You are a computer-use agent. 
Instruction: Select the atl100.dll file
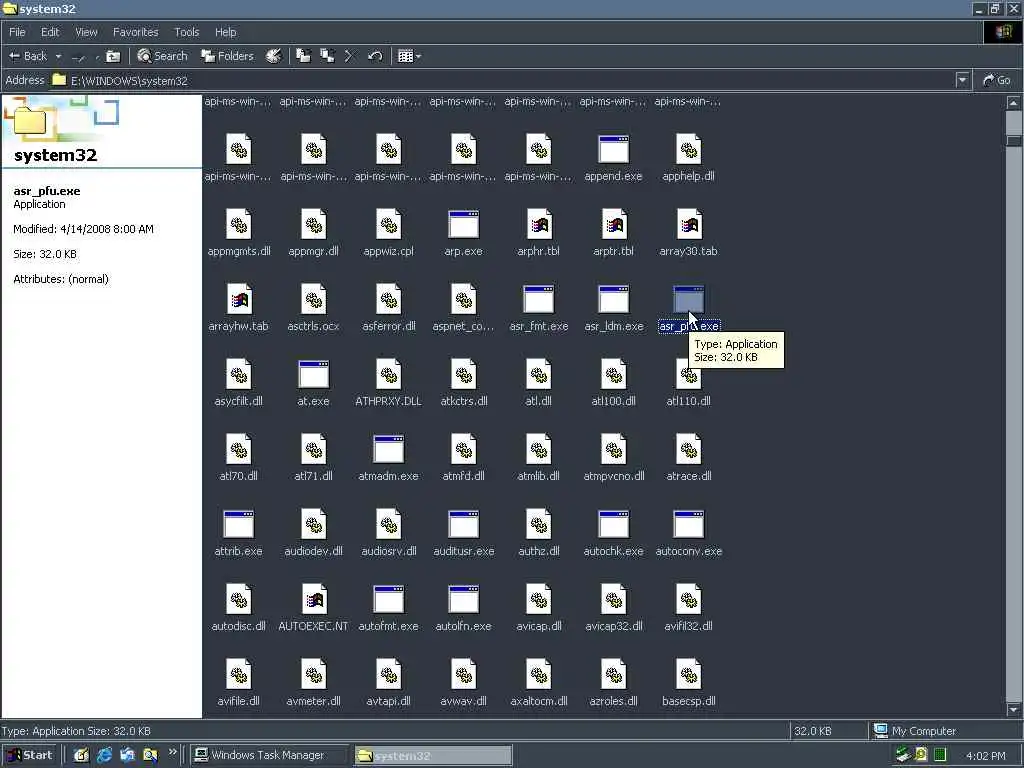pos(613,383)
